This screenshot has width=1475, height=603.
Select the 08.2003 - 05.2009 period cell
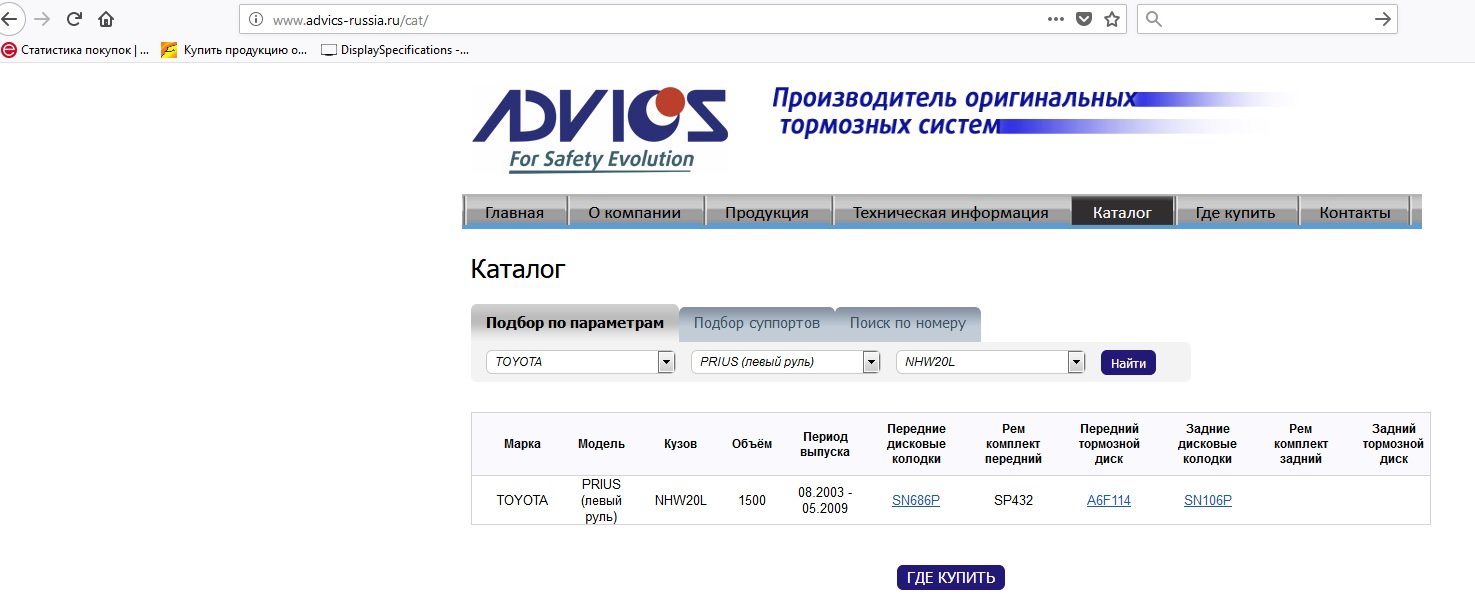click(x=825, y=500)
